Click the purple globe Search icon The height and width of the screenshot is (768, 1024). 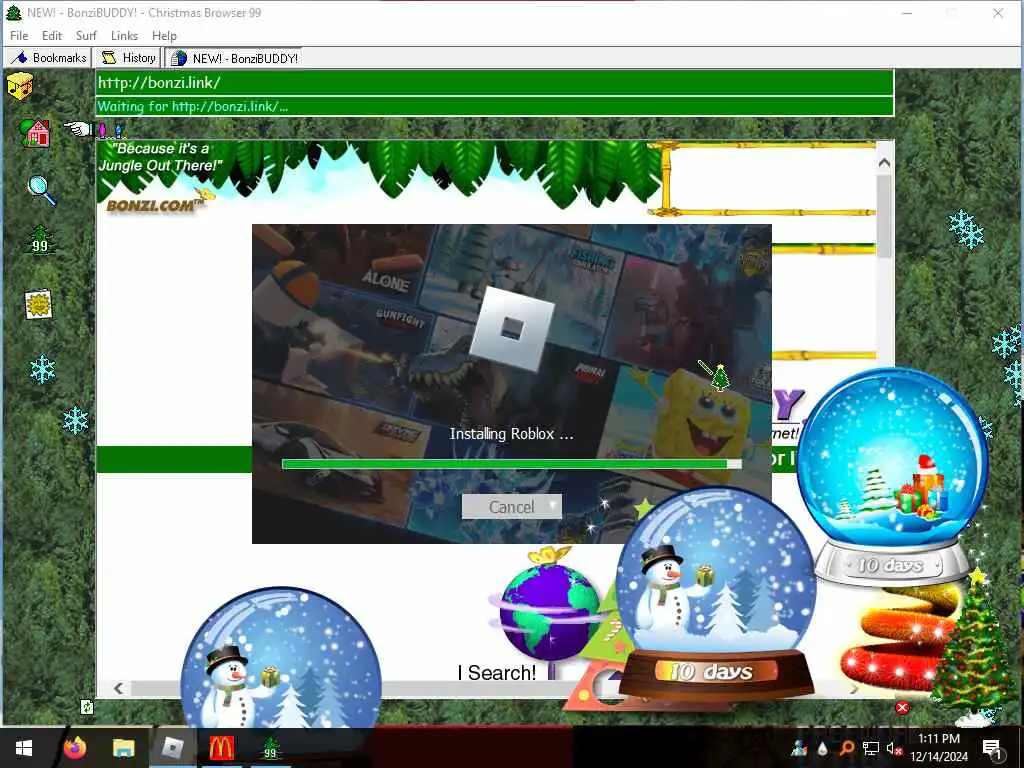point(547,613)
